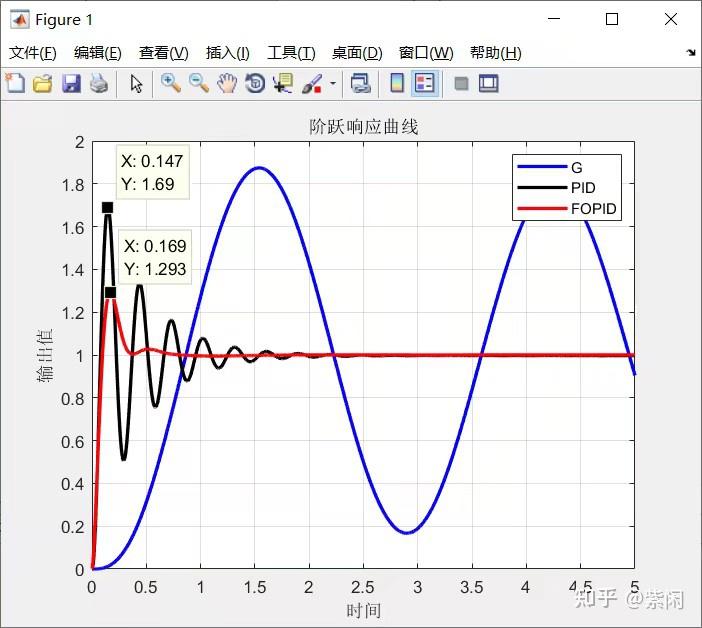This screenshot has width=702, height=628.
Task: Open the 文件(F) menu
Action: [x=33, y=53]
